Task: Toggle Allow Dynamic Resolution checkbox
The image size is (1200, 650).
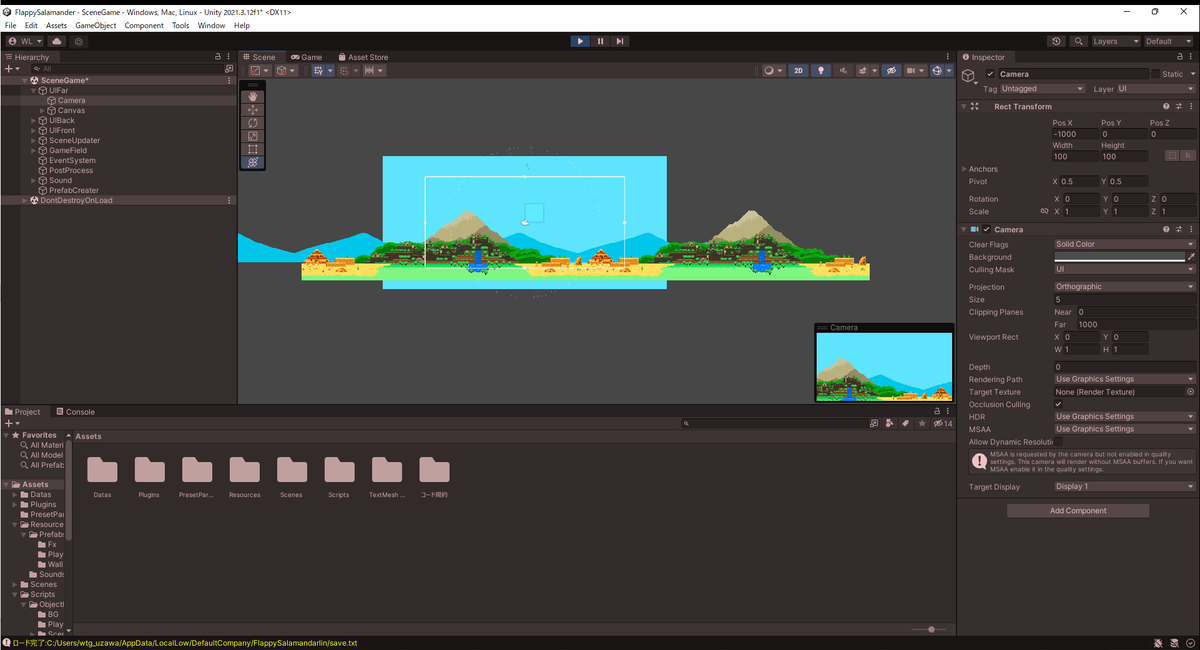Action: point(1059,441)
